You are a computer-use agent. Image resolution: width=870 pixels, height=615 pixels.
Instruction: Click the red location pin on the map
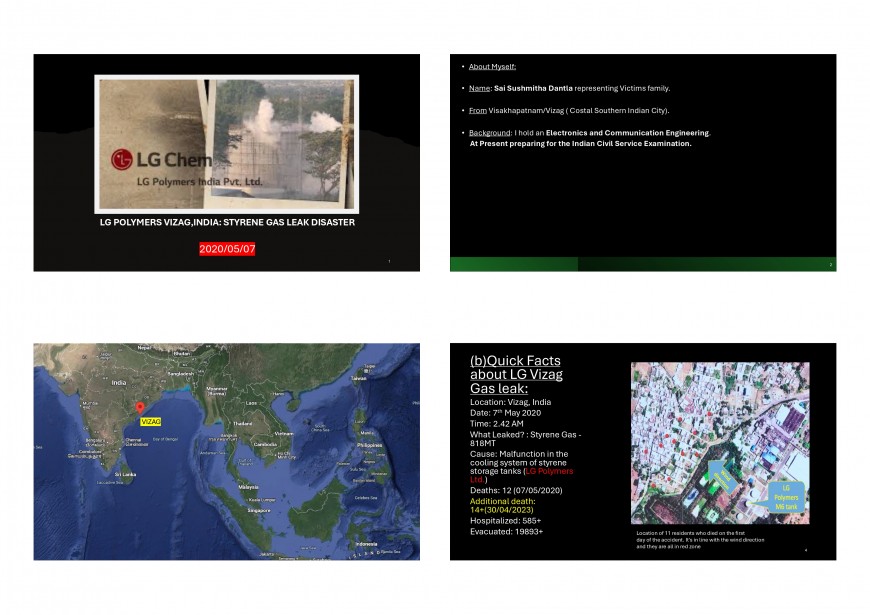(140, 407)
